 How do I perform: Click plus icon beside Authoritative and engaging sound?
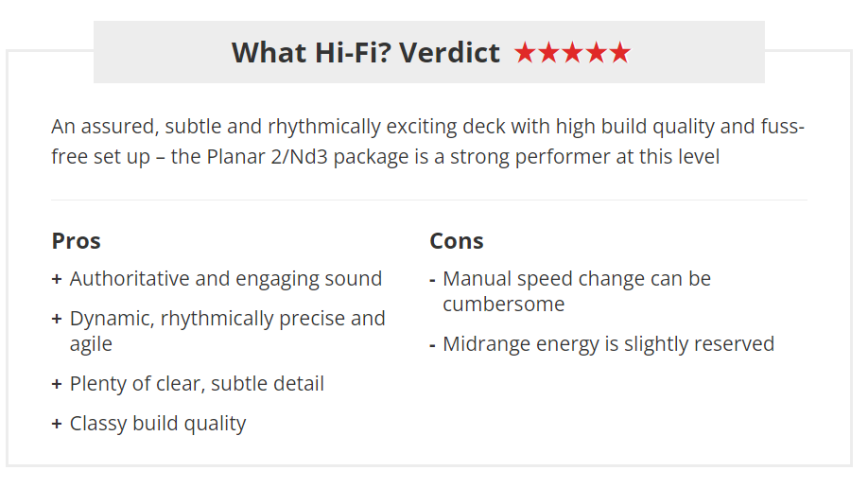(x=56, y=279)
